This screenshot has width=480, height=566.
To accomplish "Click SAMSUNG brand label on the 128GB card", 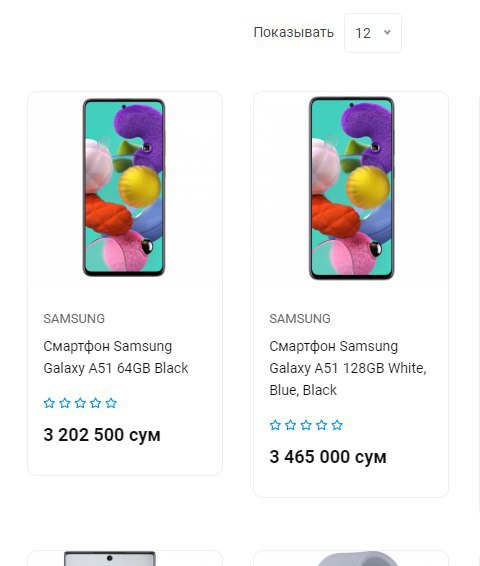I will (300, 319).
